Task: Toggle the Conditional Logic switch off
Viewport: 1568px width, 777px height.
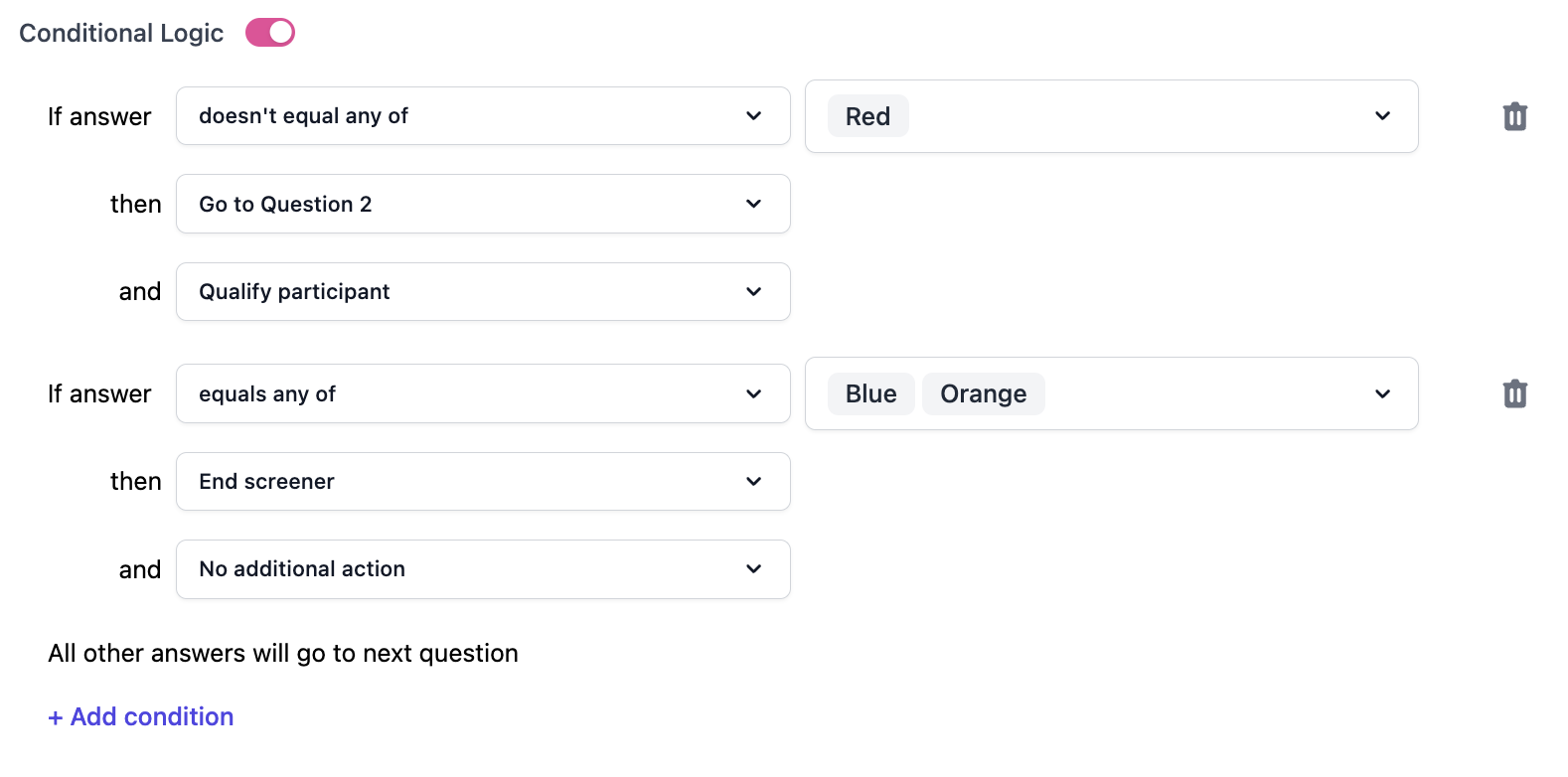Action: 270,33
